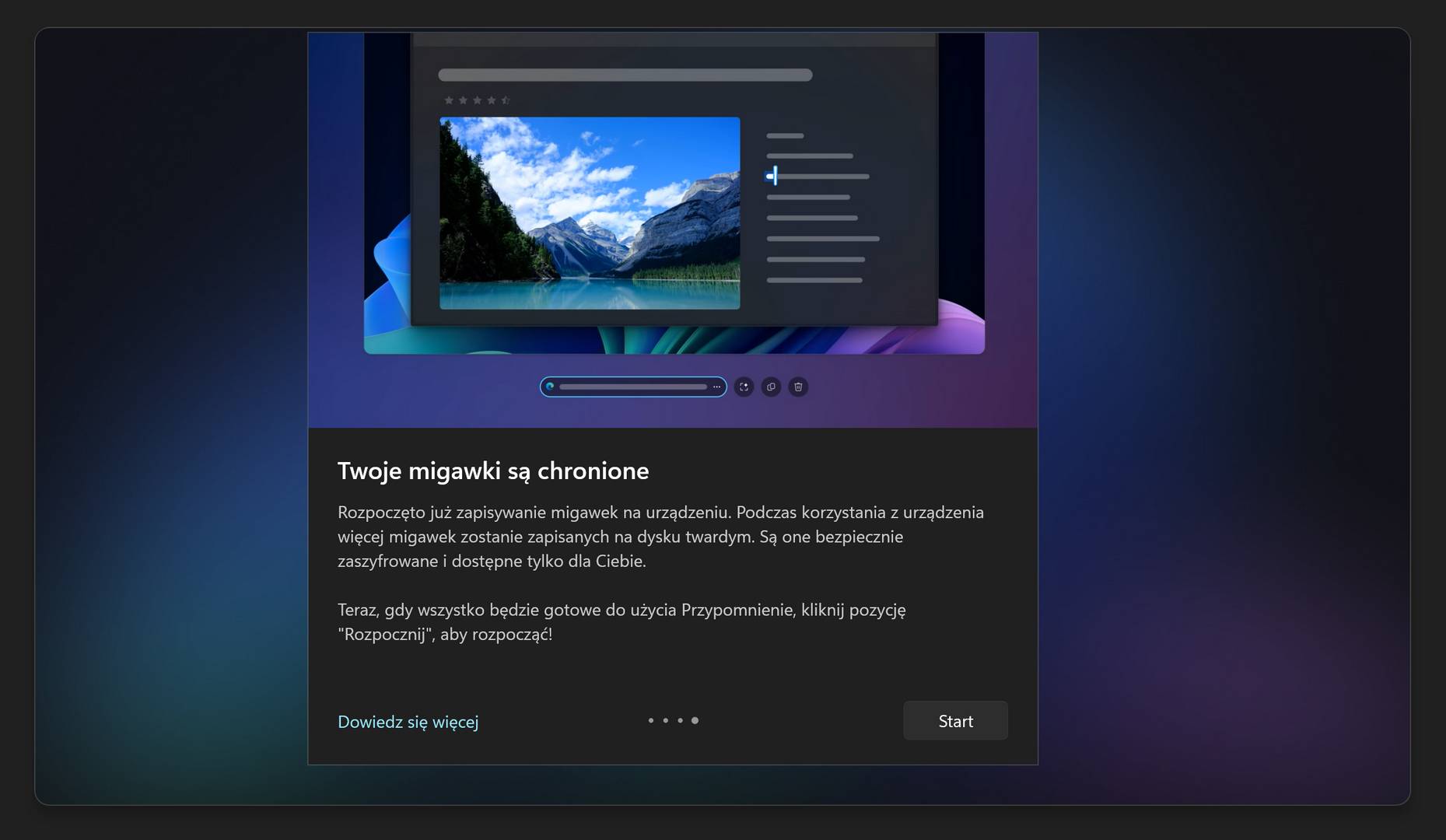Select the third pagination dot
Image resolution: width=1446 pixels, height=840 pixels.
pos(679,720)
